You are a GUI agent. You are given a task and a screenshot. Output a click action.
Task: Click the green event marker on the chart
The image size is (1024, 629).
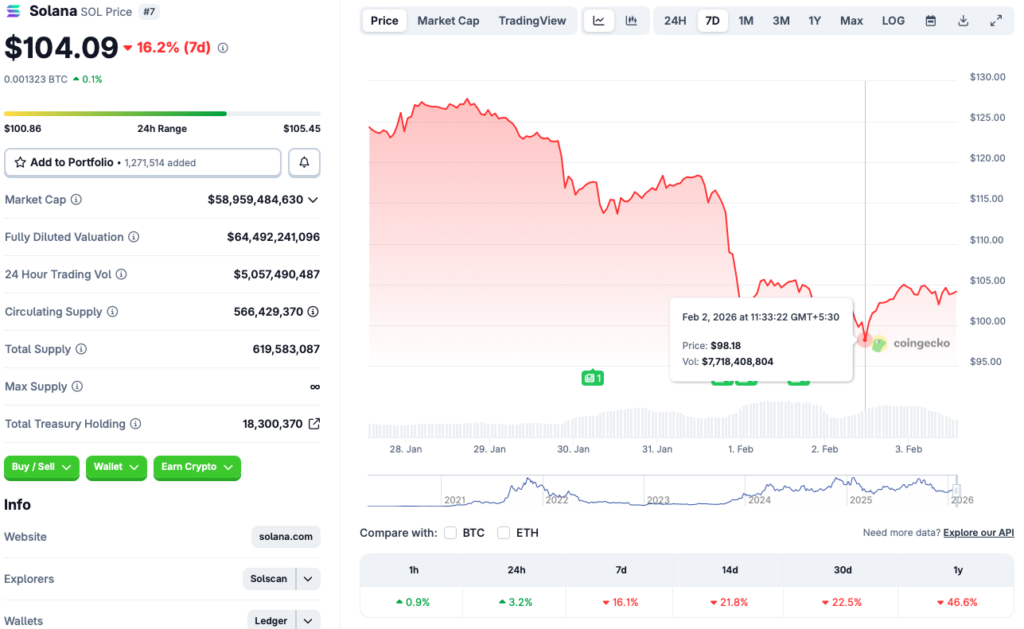592,378
